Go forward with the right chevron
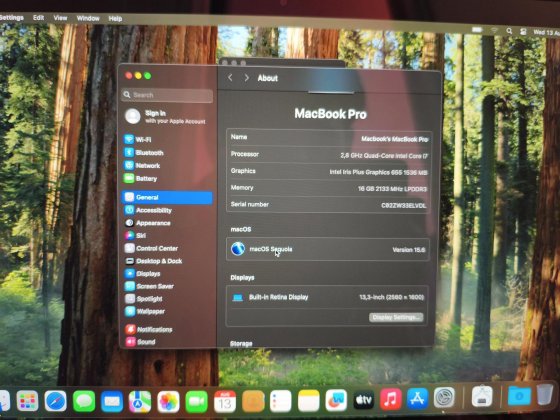 coord(246,78)
